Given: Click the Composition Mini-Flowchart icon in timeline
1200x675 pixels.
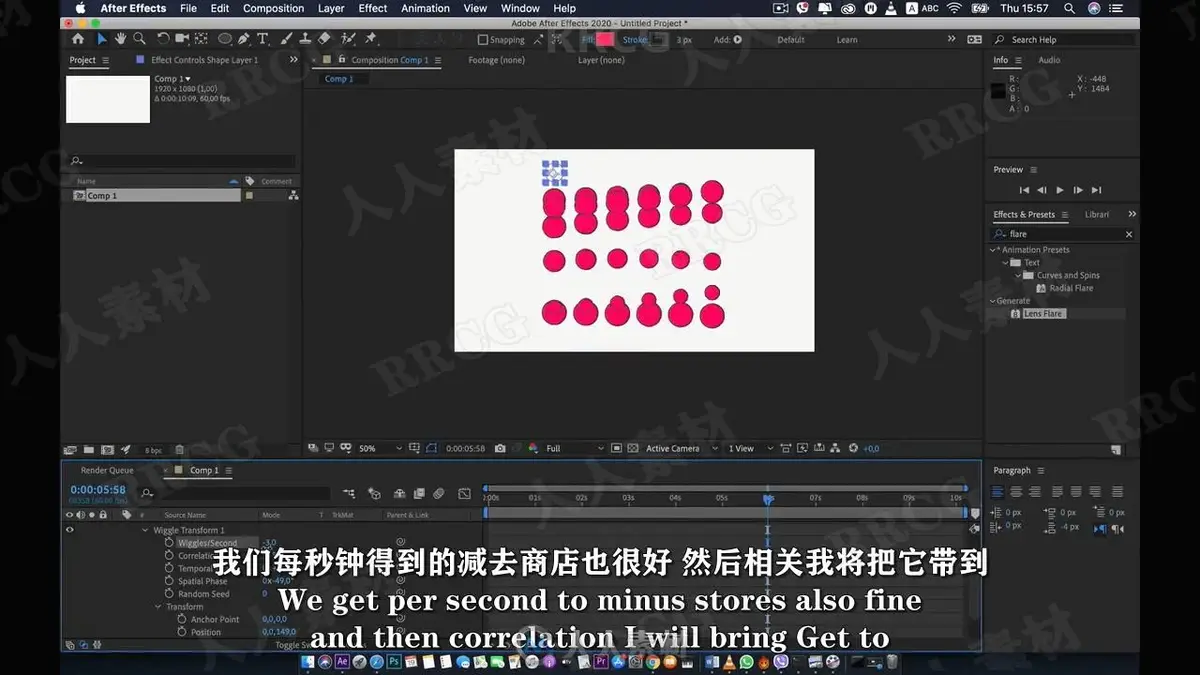Looking at the screenshot, I should [x=348, y=493].
